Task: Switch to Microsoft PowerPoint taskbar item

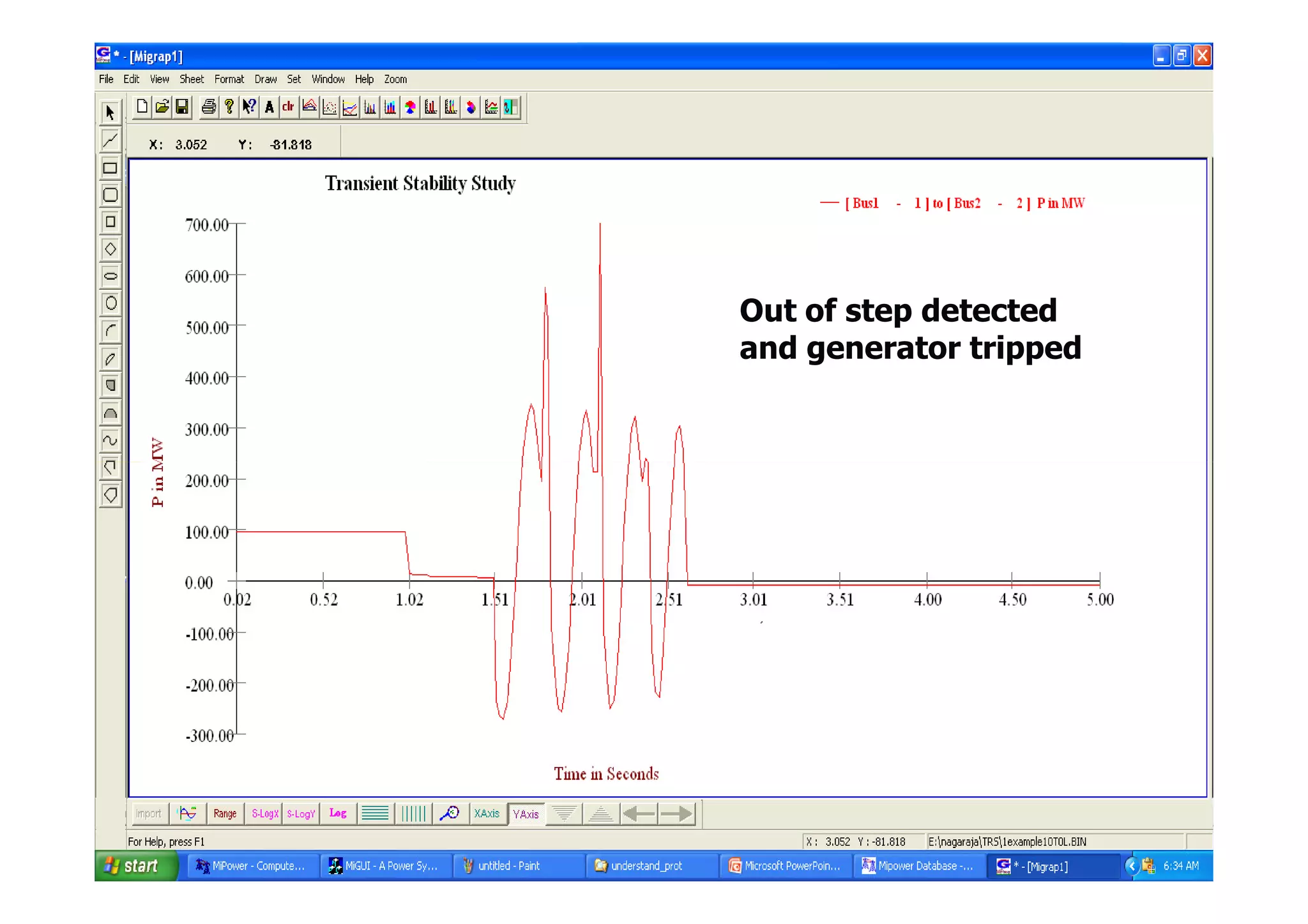Action: point(785,866)
